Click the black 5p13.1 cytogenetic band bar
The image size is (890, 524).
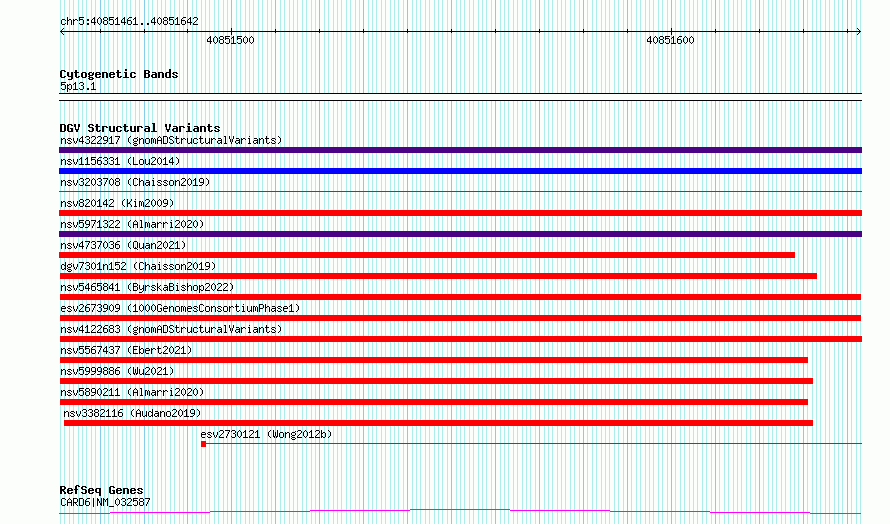click(460, 97)
